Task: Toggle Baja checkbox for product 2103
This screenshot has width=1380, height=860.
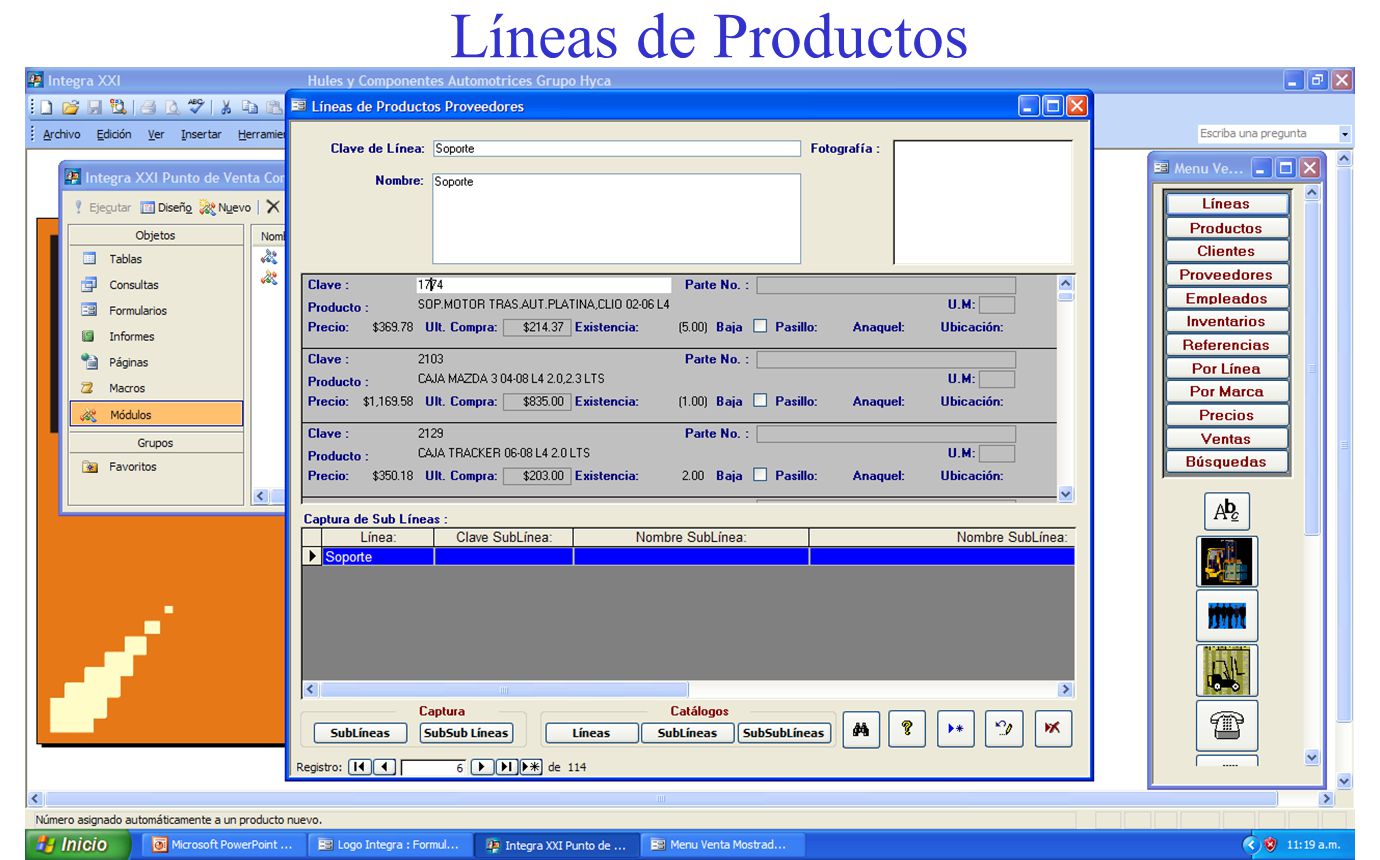Action: (x=759, y=401)
